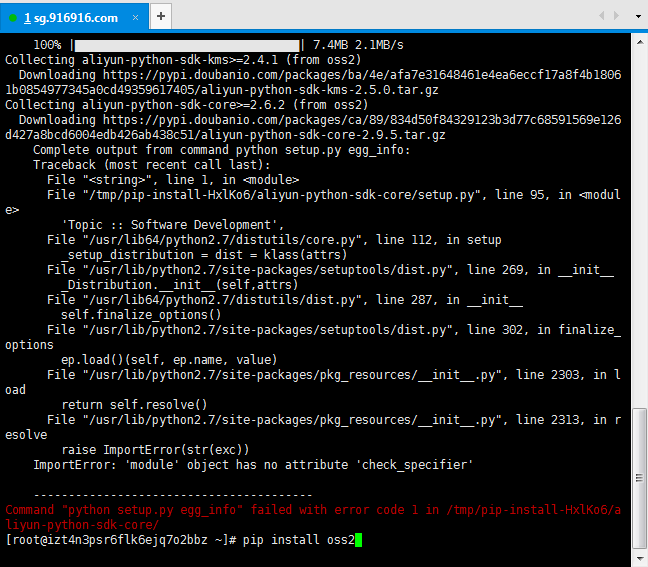This screenshot has width=648, height=567.
Task: Place cursor after "pip install oss2"
Action: coord(358,540)
